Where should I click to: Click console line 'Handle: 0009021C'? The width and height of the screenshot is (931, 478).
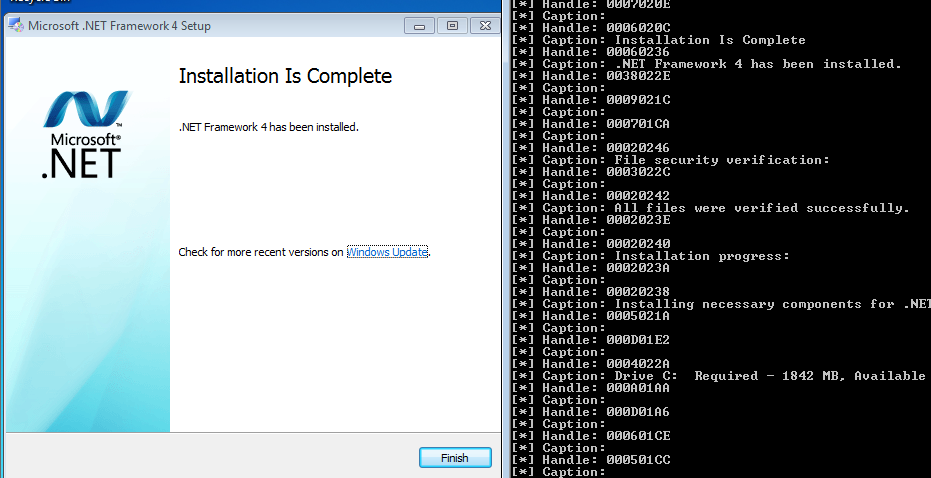tap(591, 100)
